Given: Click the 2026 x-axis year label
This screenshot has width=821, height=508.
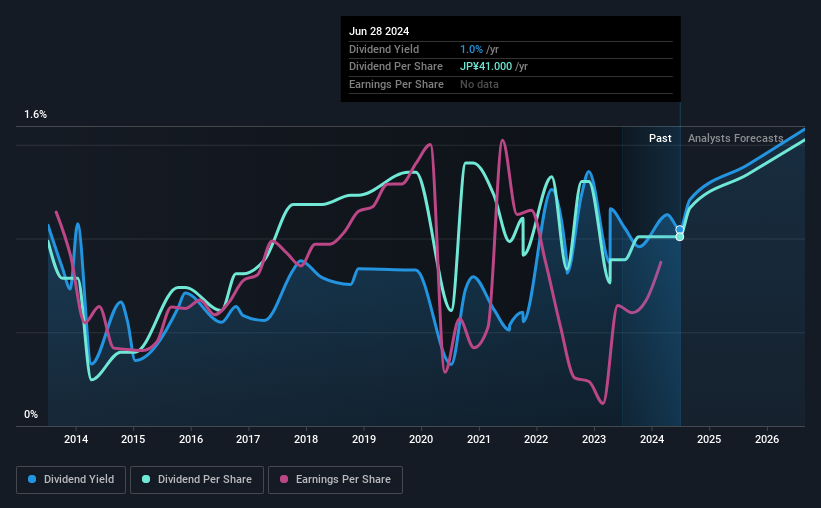Looking at the screenshot, I should pyautogui.click(x=767, y=439).
